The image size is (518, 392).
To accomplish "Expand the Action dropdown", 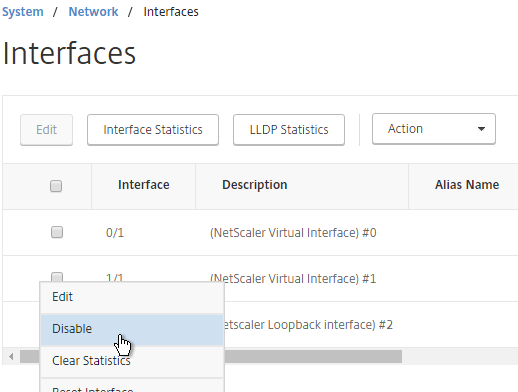I will [434, 129].
